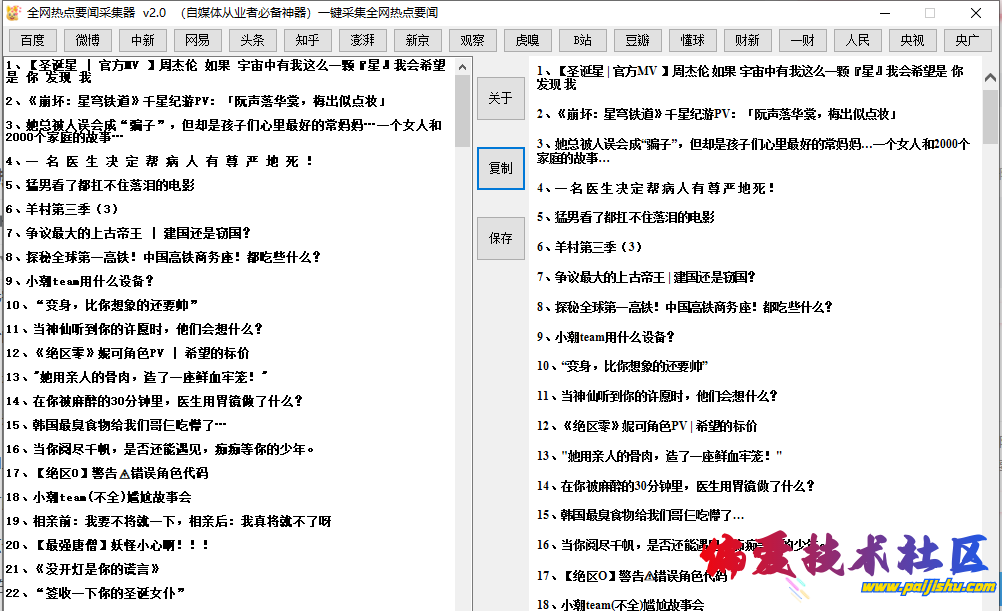Select the 澎湃 source button

pyautogui.click(x=362, y=40)
